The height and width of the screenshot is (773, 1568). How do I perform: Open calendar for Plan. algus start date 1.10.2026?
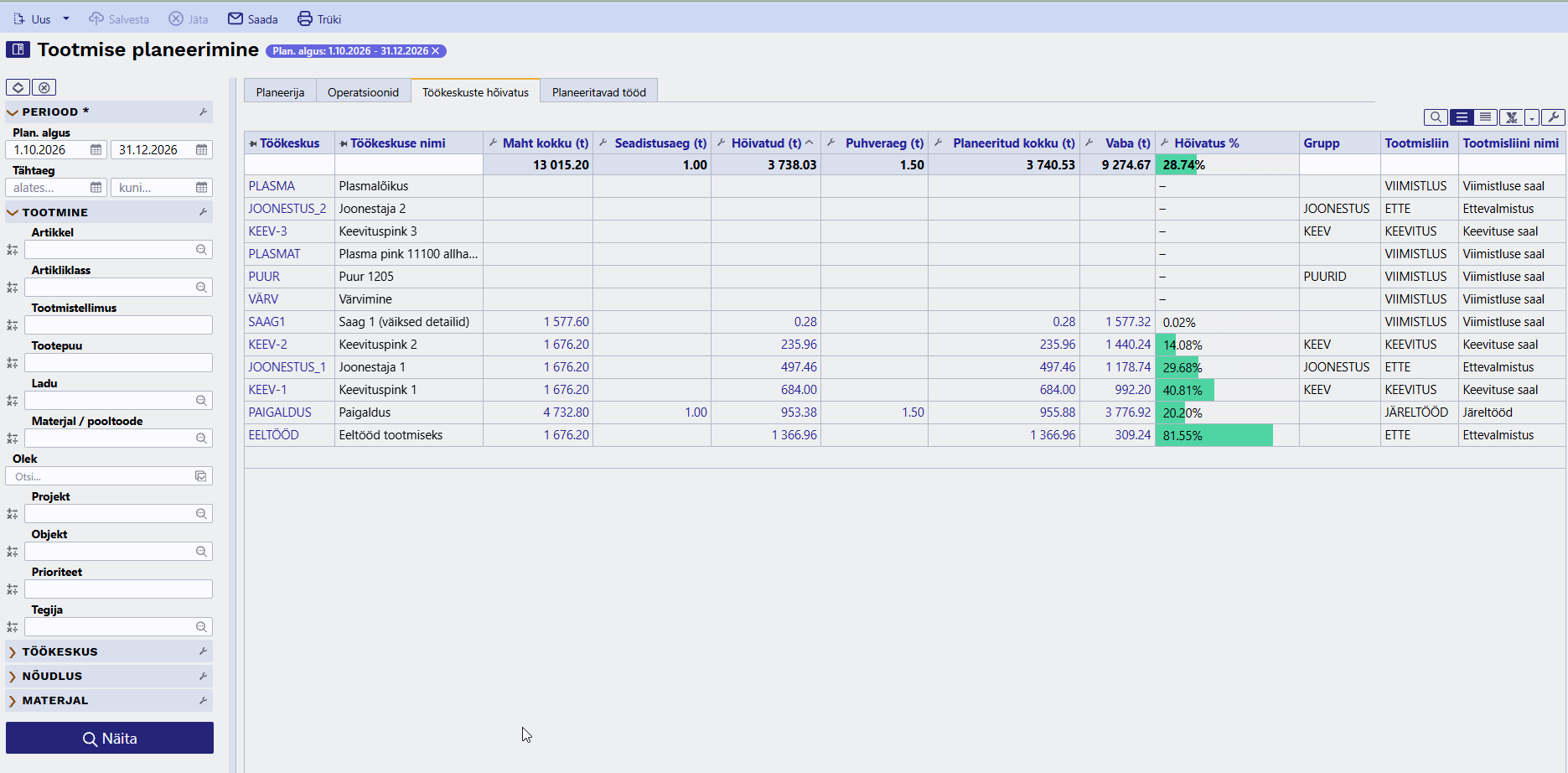click(96, 150)
